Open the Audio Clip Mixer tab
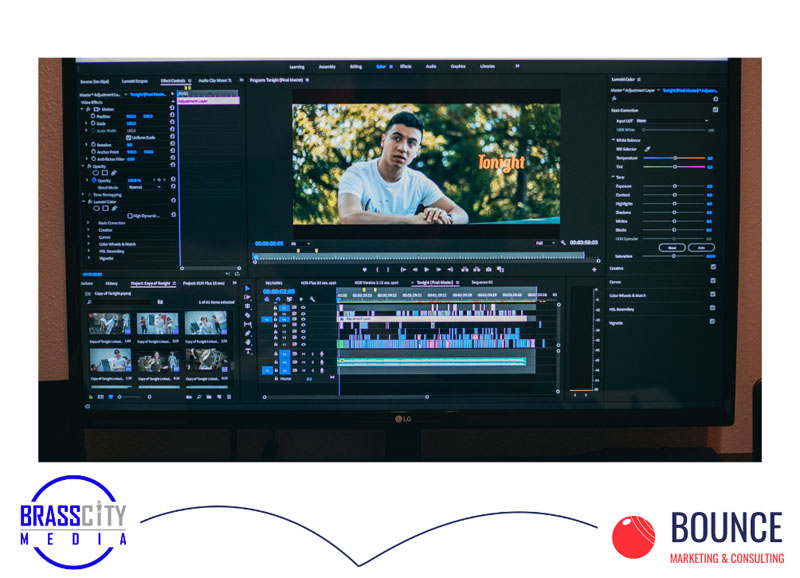The height and width of the screenshot is (578, 800). (215, 81)
